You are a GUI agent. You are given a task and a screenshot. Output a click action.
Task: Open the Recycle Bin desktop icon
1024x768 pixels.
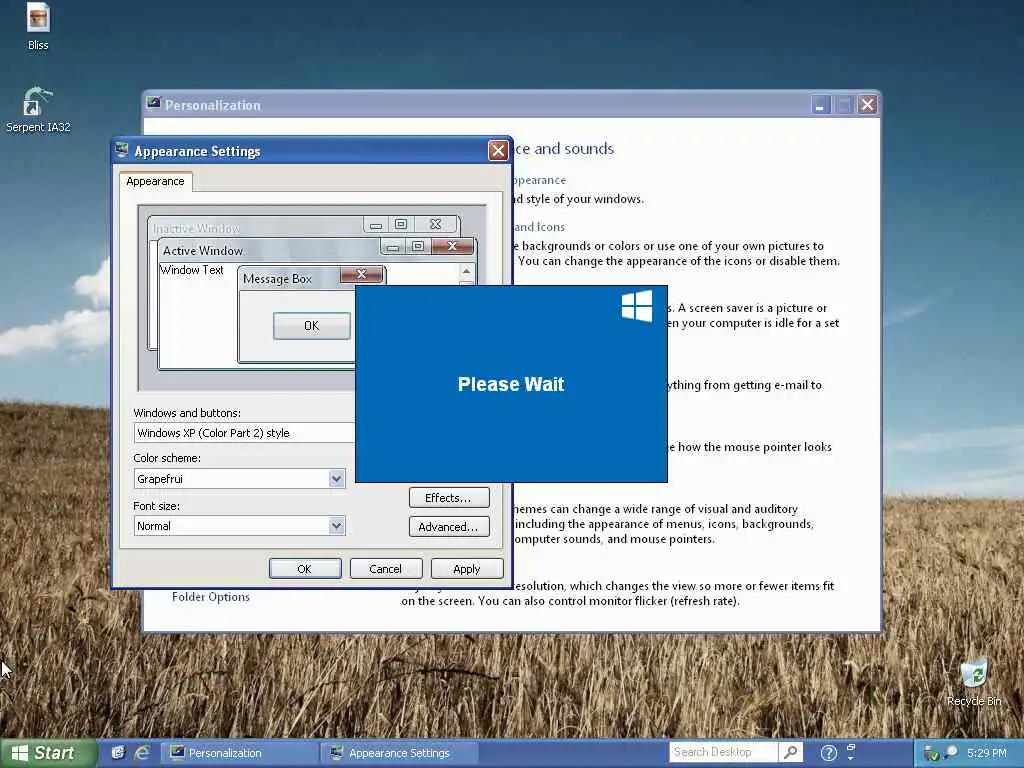tap(974, 683)
